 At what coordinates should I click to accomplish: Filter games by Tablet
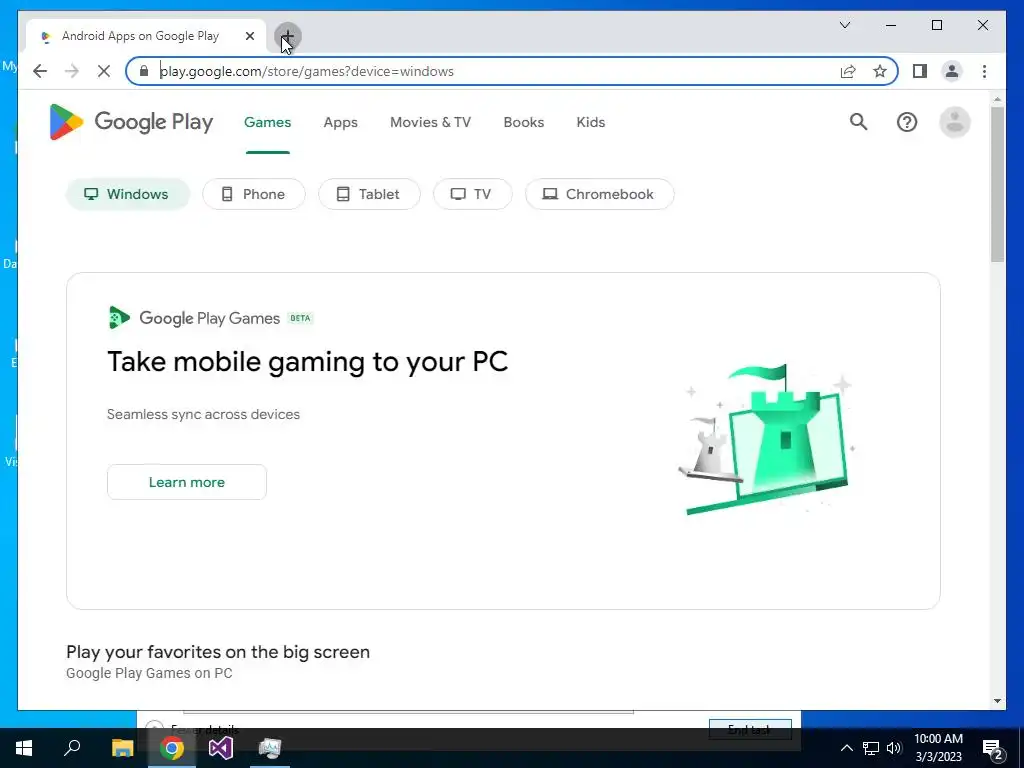369,194
